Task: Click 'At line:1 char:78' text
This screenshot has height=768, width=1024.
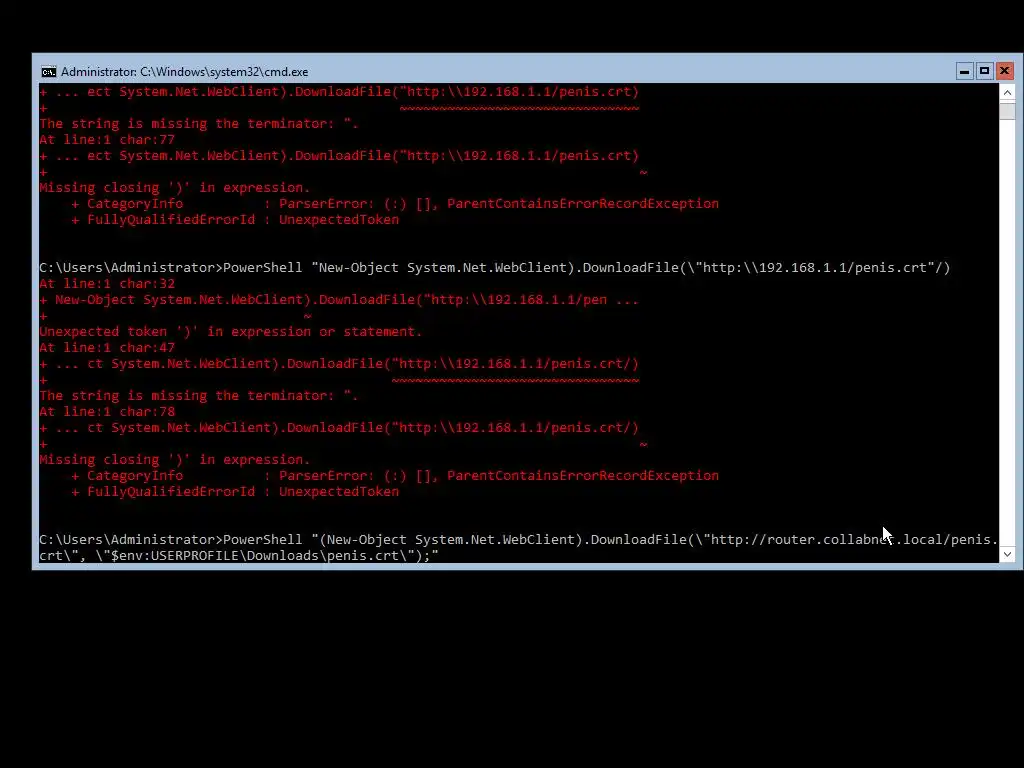Action: tap(107, 412)
